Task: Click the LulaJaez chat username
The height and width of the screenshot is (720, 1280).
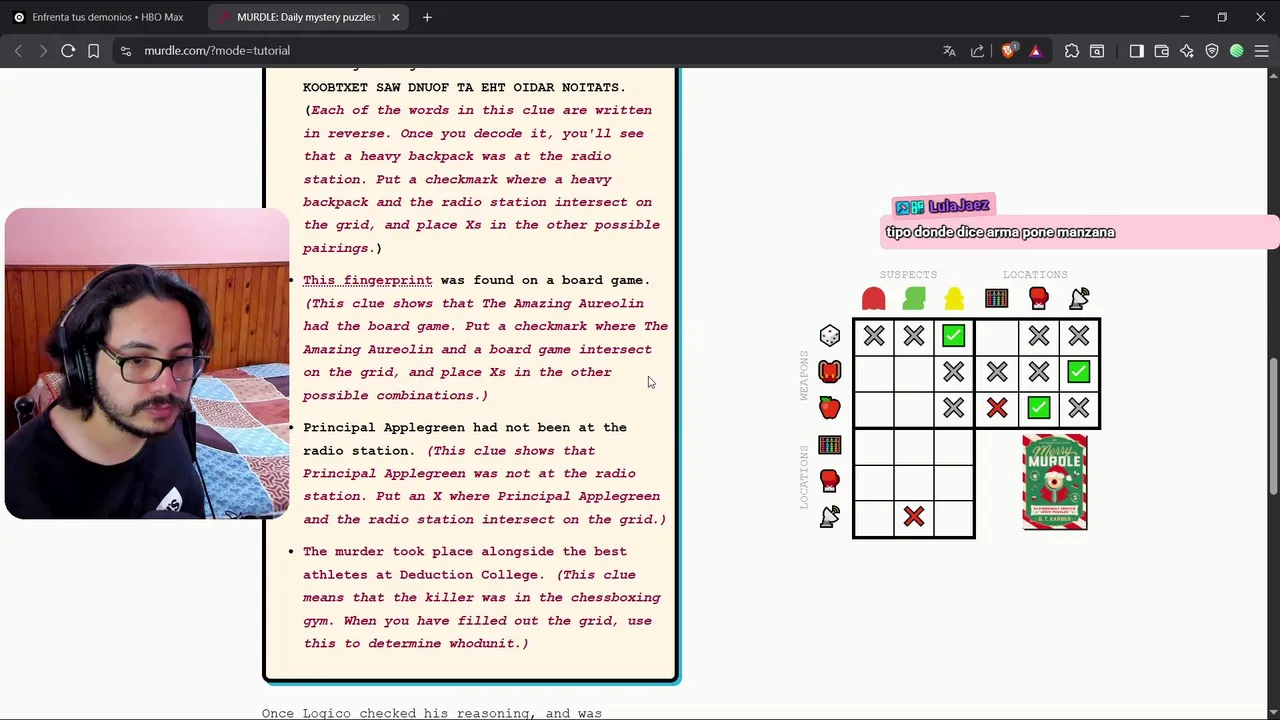Action: pyautogui.click(x=958, y=206)
